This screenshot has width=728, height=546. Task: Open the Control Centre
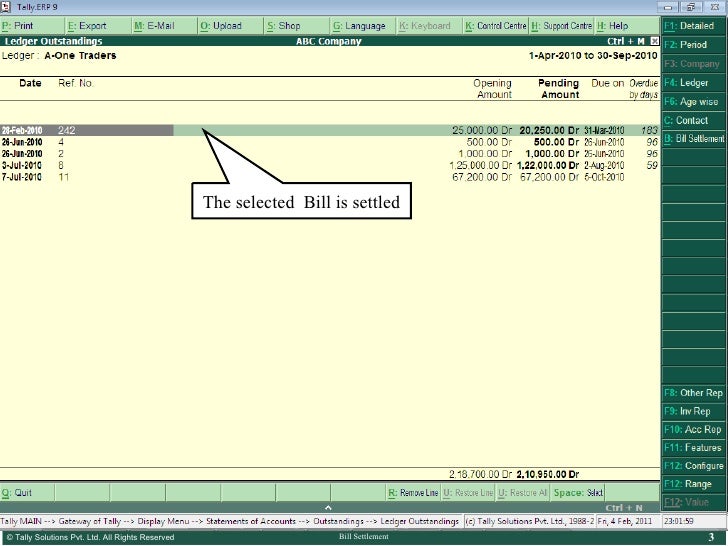(496, 26)
